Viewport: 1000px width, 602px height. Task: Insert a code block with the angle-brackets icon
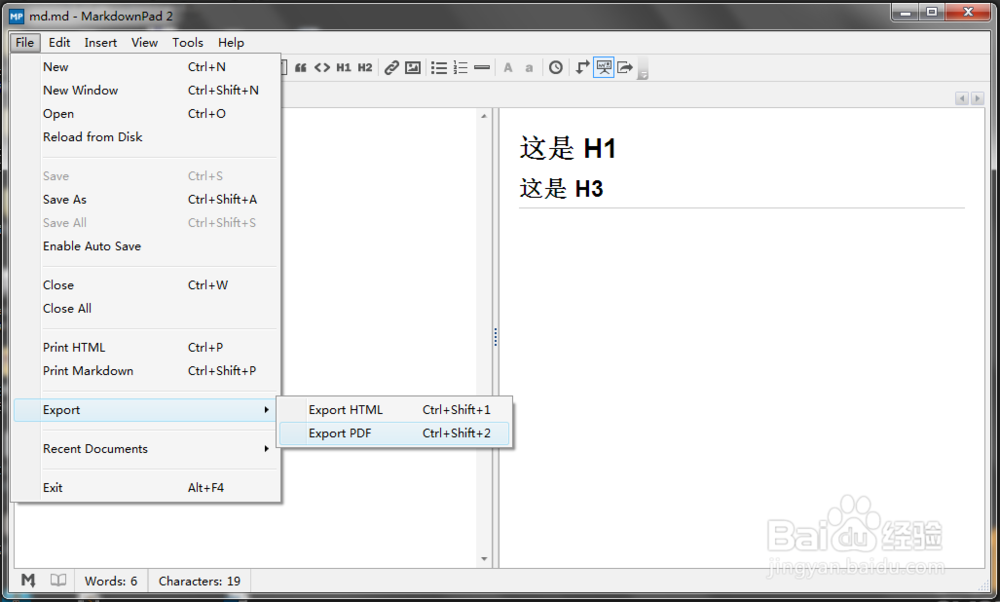pos(322,68)
